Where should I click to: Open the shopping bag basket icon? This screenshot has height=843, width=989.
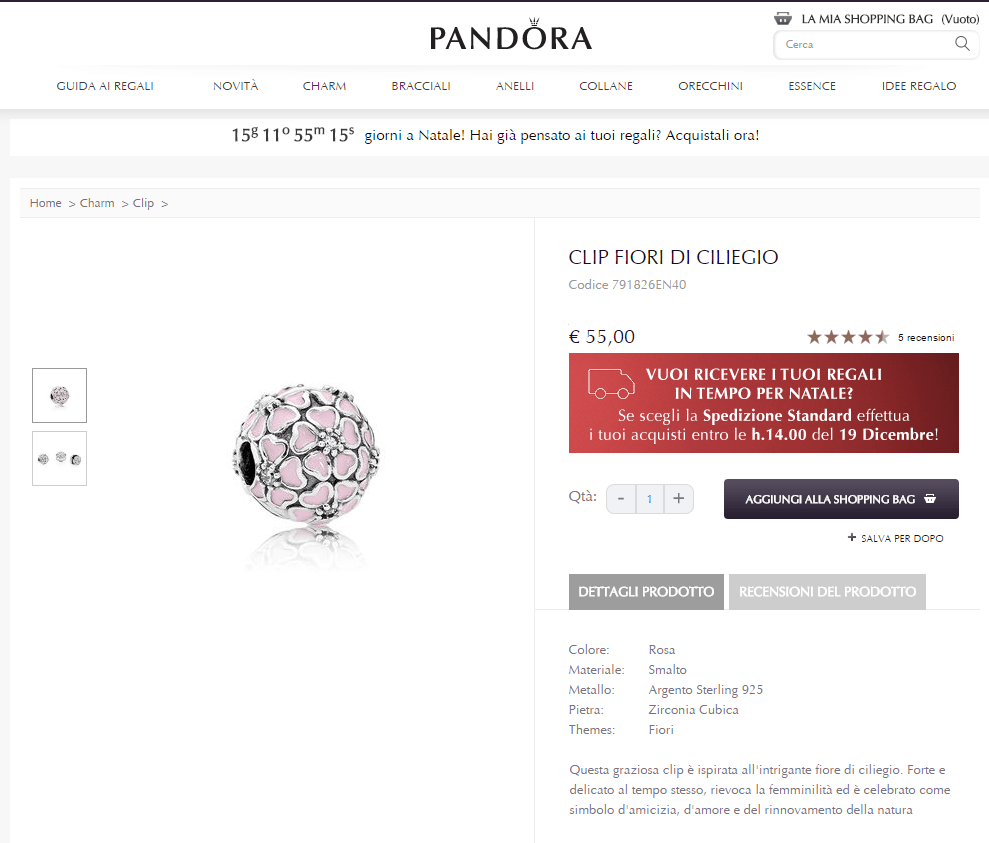[x=783, y=19]
